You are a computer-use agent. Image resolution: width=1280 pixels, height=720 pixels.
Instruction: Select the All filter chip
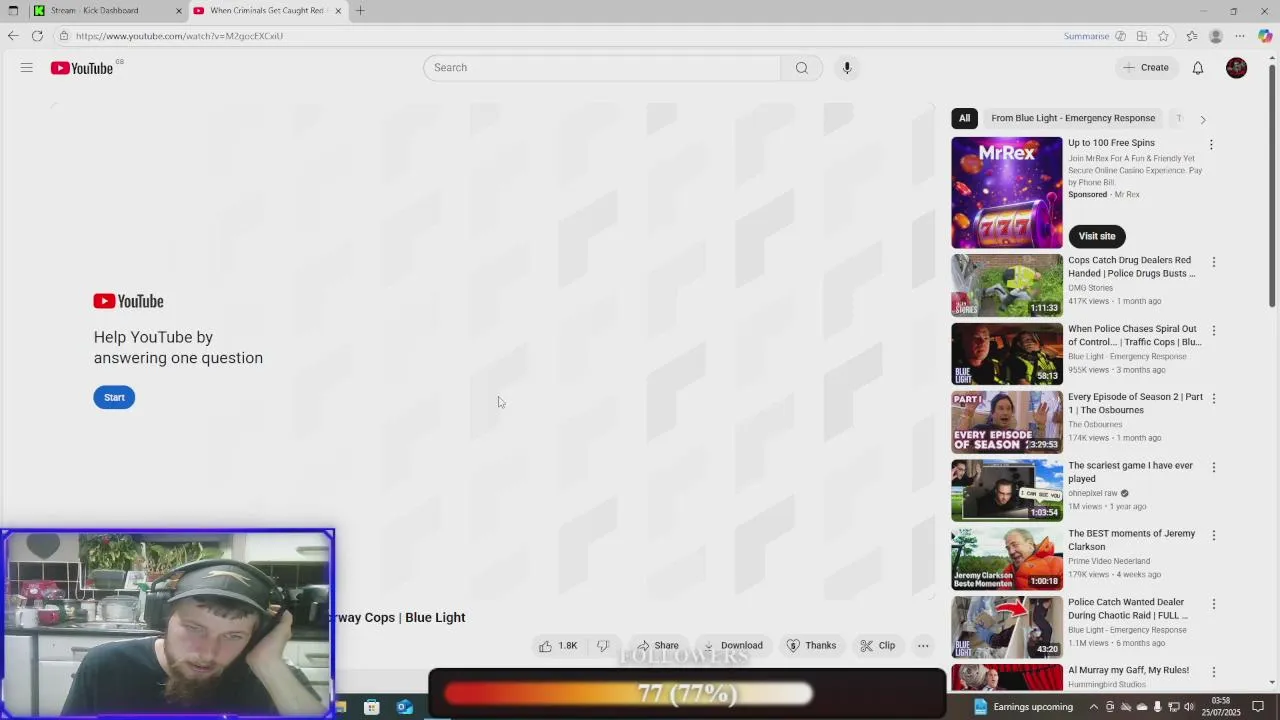pos(964,118)
